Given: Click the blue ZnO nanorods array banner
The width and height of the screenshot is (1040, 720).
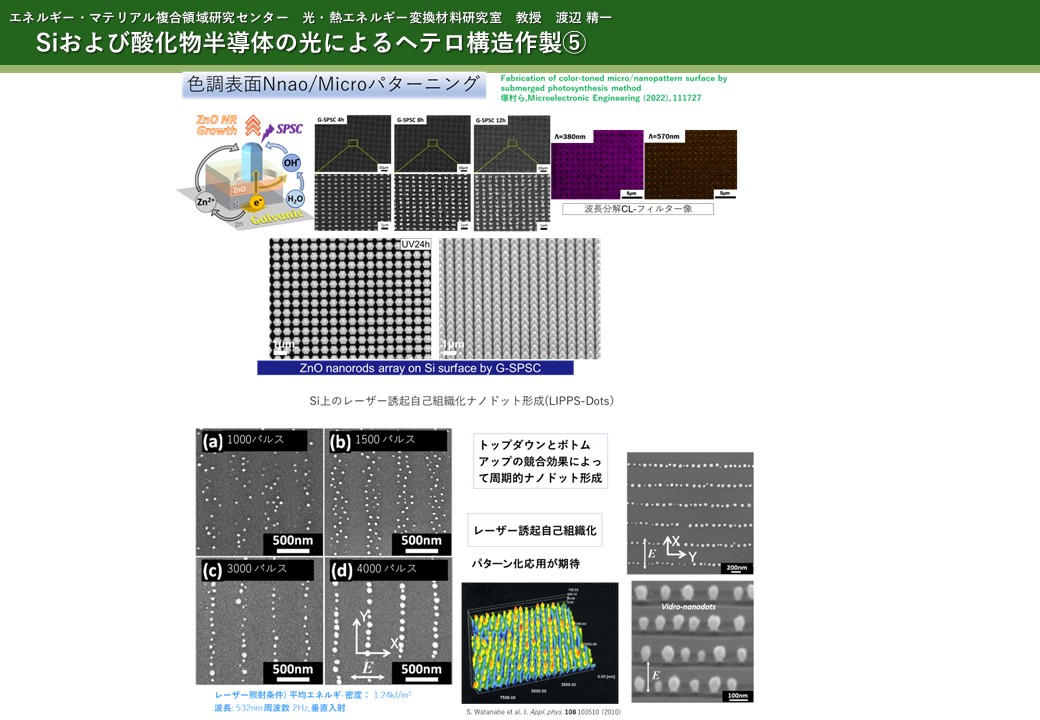Looking at the screenshot, I should click(x=415, y=368).
